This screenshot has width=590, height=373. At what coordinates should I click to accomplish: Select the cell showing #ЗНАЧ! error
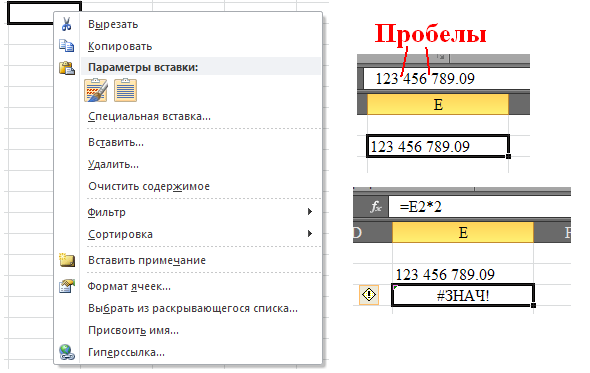(x=463, y=295)
